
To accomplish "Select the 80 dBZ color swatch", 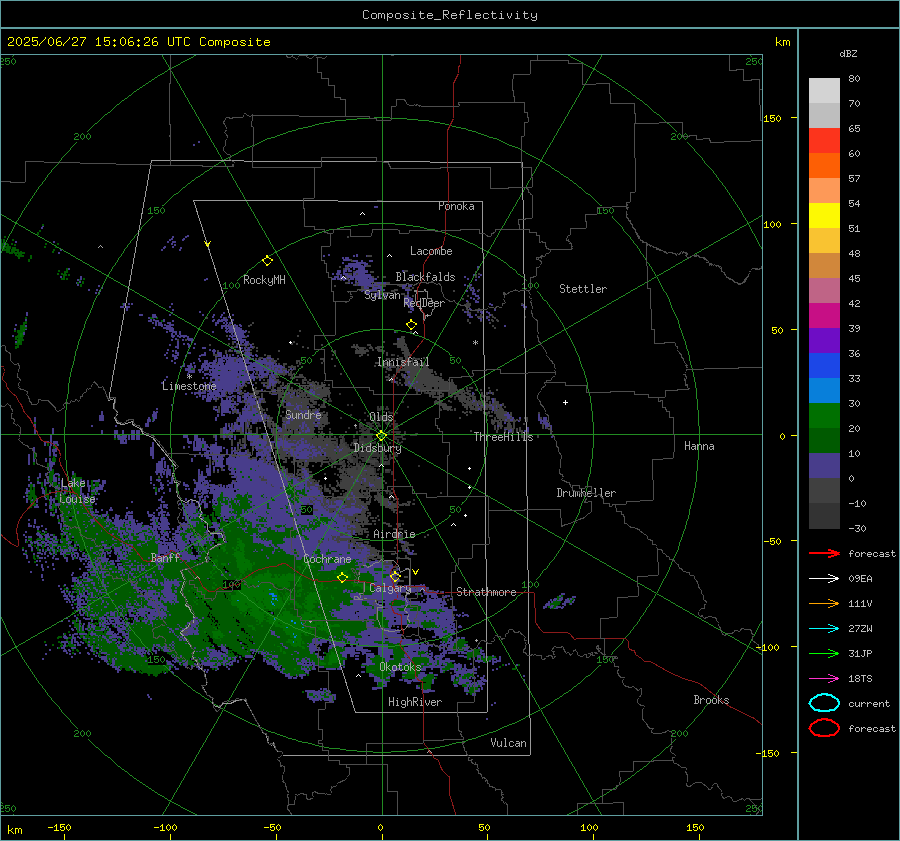I will (x=824, y=90).
